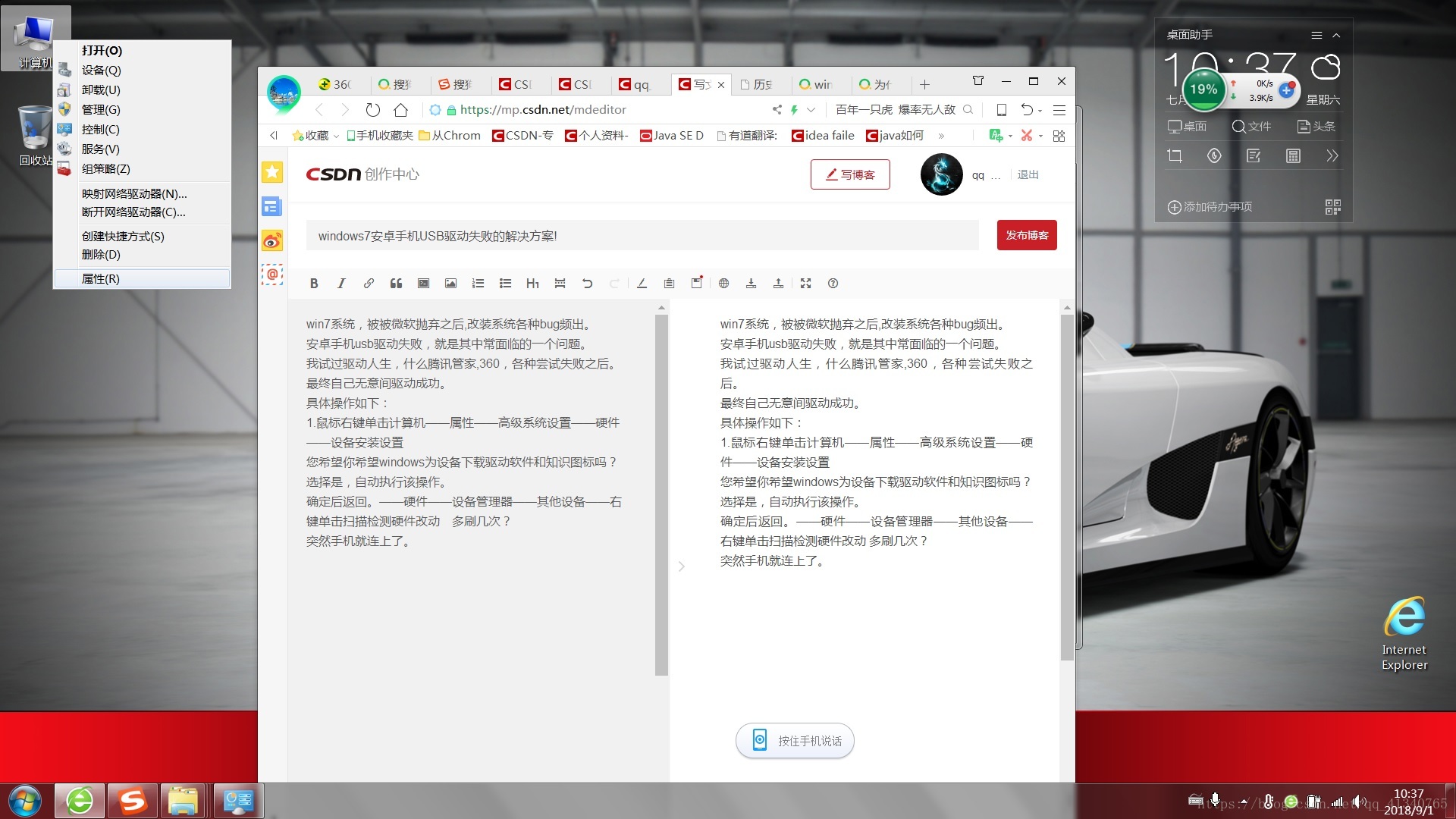
Task: Collapse the desktop assistant widget
Action: click(1336, 35)
